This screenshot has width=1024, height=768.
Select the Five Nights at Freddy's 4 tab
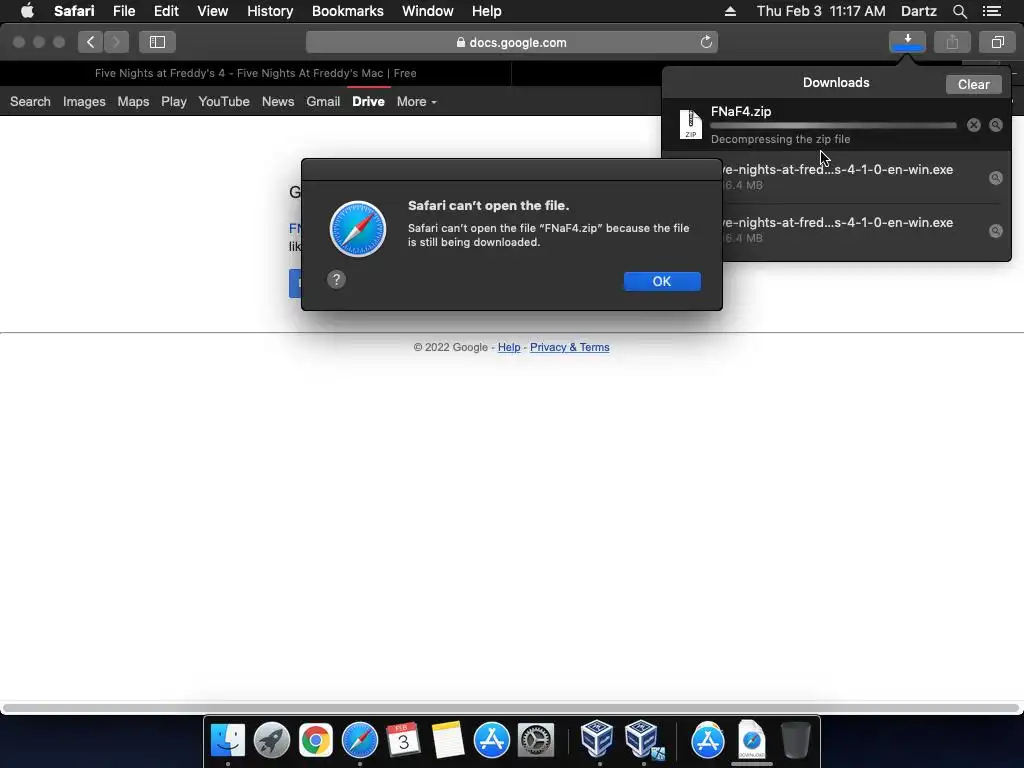click(x=255, y=73)
